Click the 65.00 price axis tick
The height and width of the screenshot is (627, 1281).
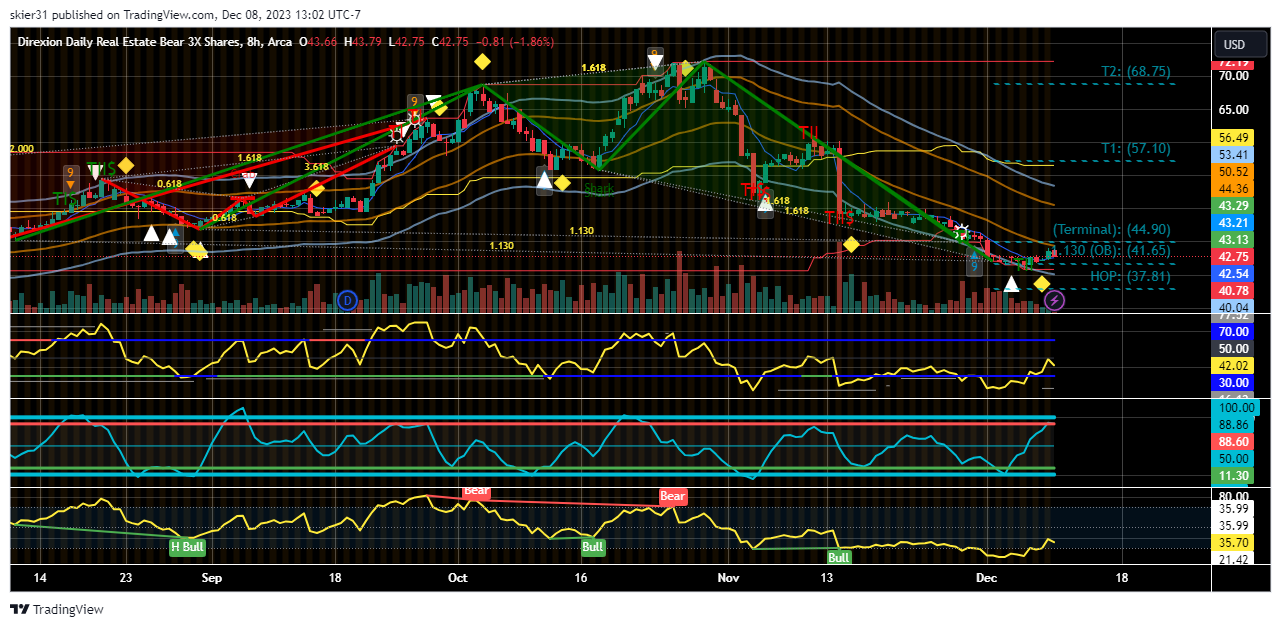coord(1234,110)
